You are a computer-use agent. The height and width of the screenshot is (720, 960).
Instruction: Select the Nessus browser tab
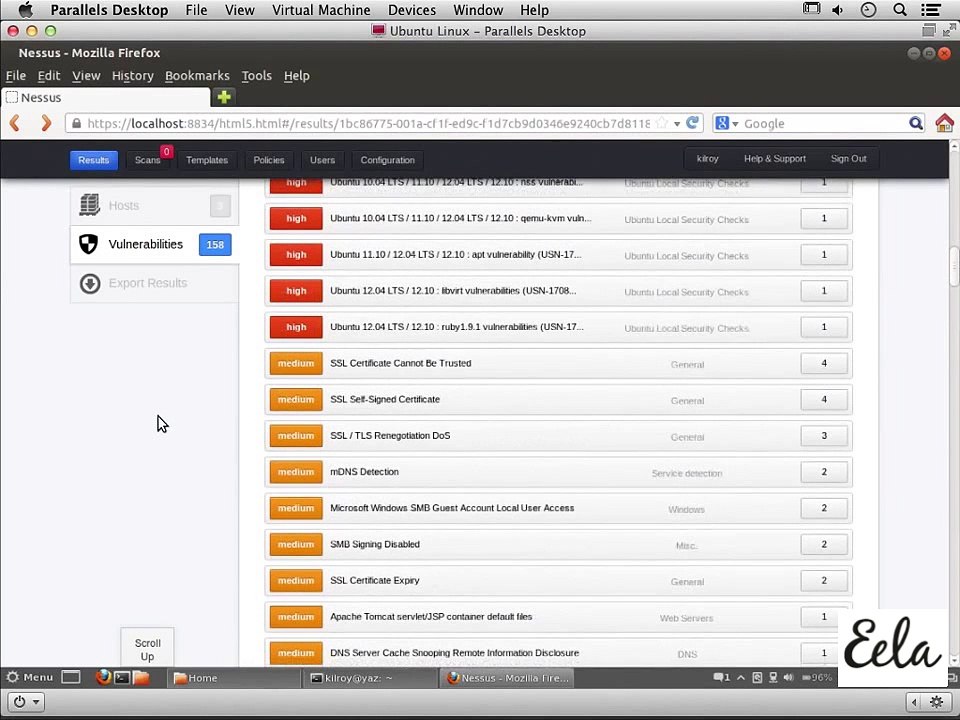(105, 97)
